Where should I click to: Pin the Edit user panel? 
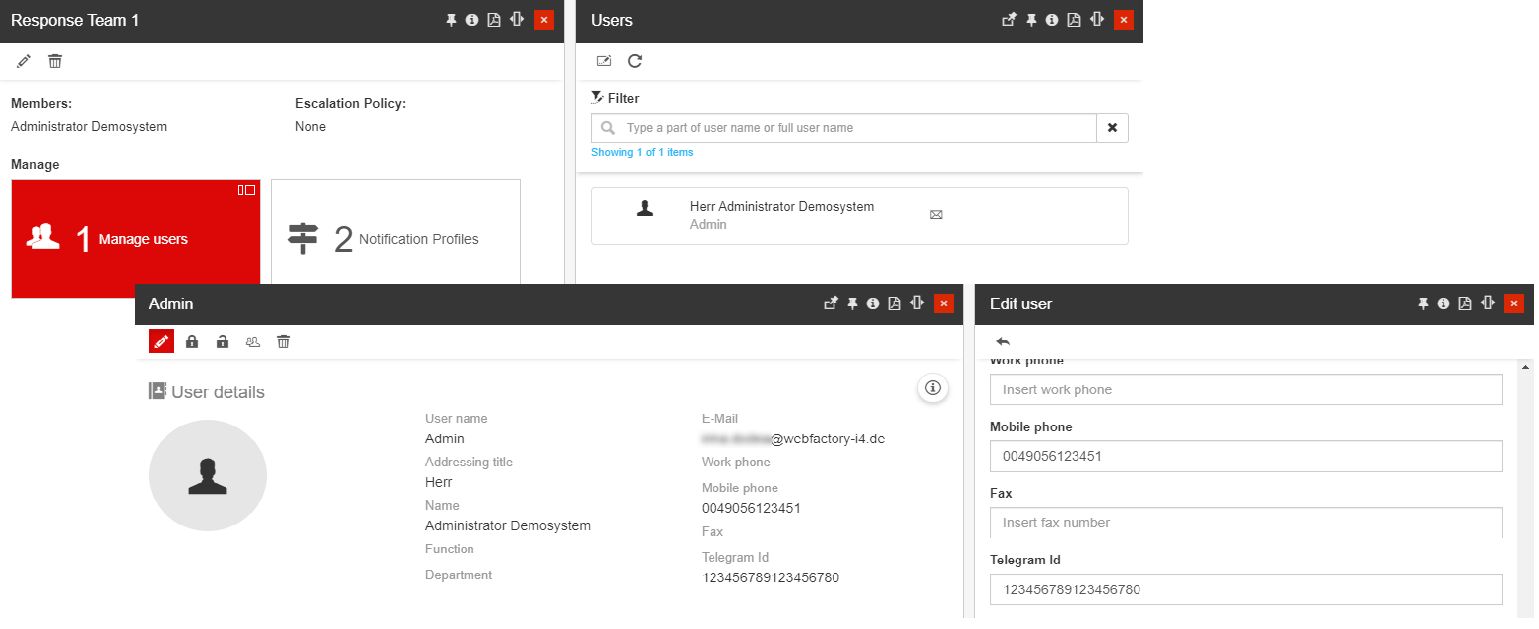tap(1423, 304)
